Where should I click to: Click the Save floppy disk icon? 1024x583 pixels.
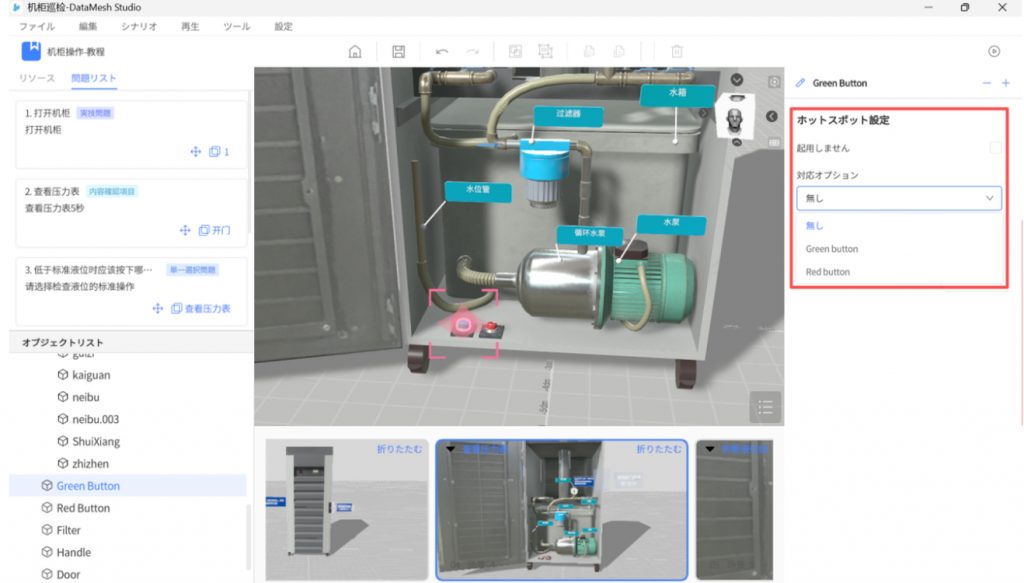pyautogui.click(x=398, y=51)
